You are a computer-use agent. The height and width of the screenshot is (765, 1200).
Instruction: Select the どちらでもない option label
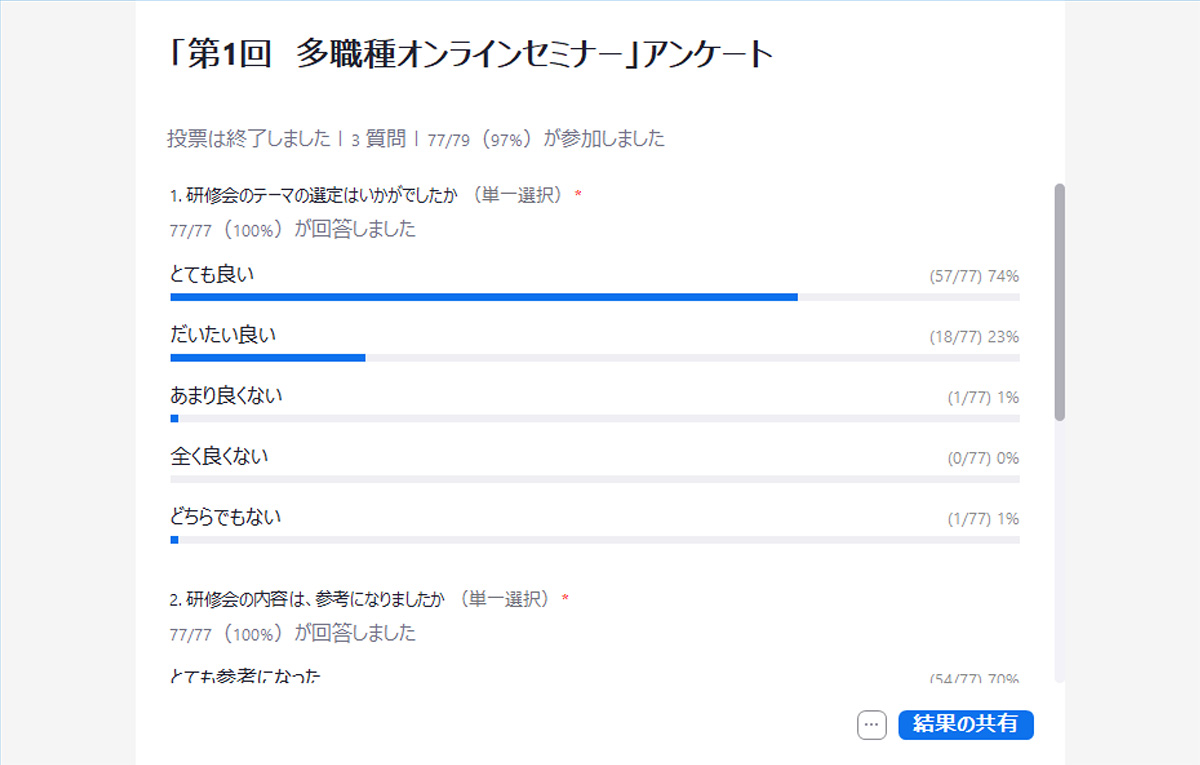click(225, 518)
